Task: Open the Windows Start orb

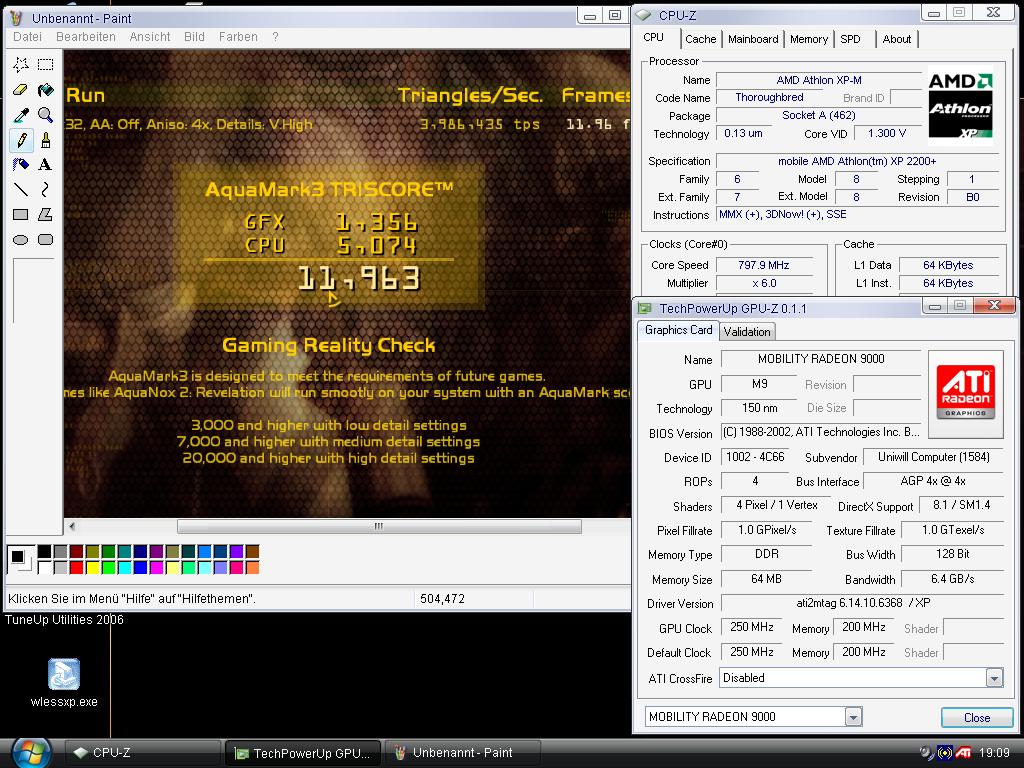Action: pyautogui.click(x=31, y=752)
